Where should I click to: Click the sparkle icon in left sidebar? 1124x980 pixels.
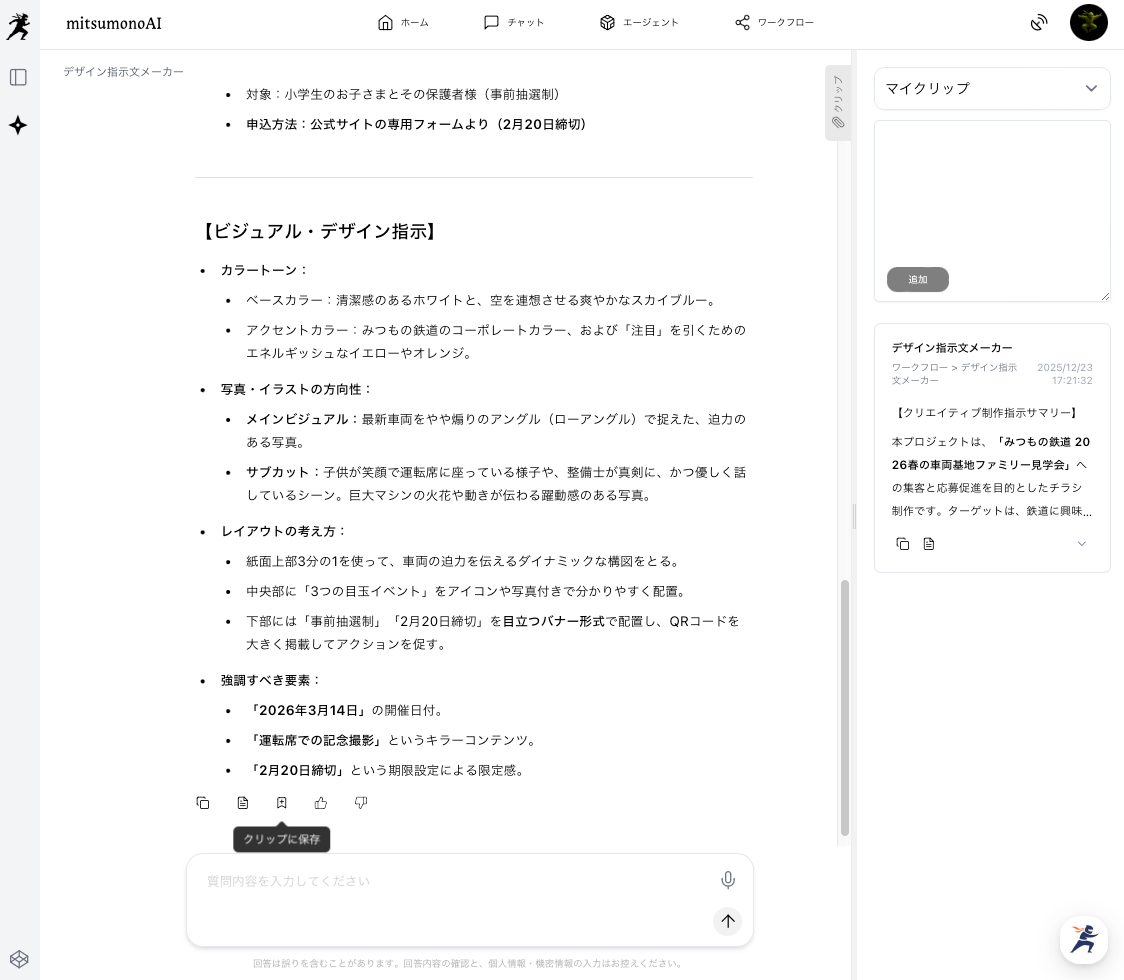(18, 125)
